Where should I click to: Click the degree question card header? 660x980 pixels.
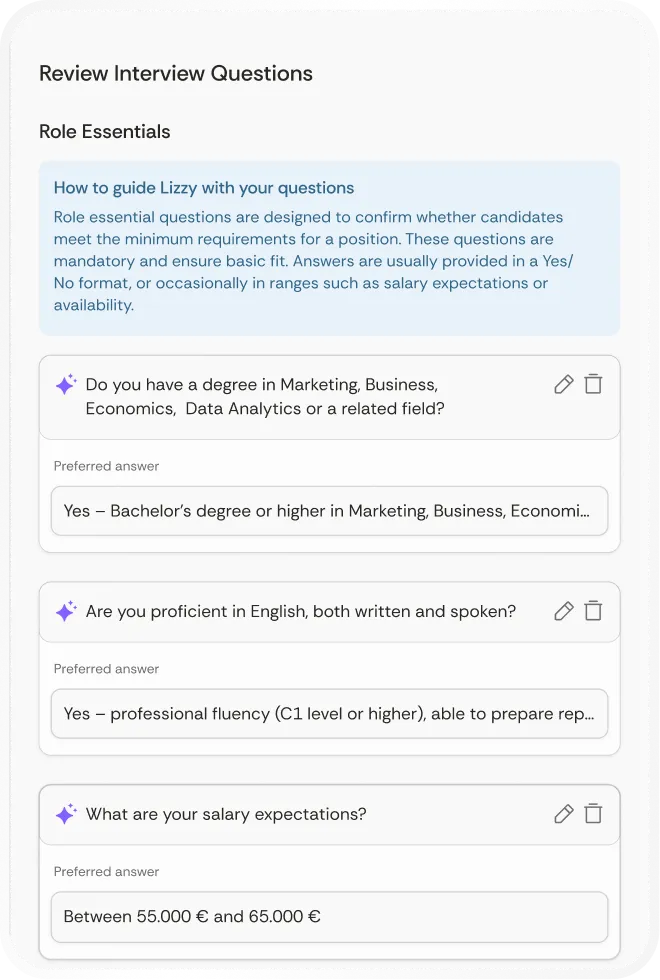(300, 396)
